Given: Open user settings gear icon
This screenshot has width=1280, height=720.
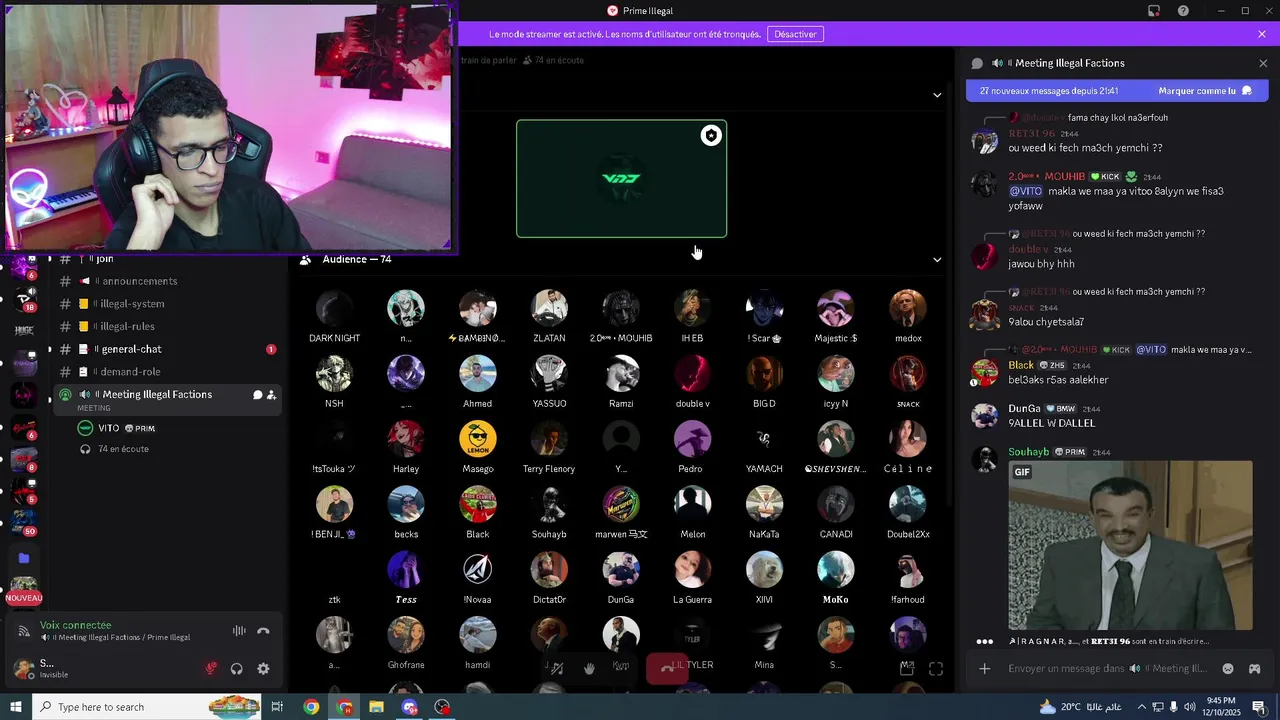Looking at the screenshot, I should coord(263,669).
